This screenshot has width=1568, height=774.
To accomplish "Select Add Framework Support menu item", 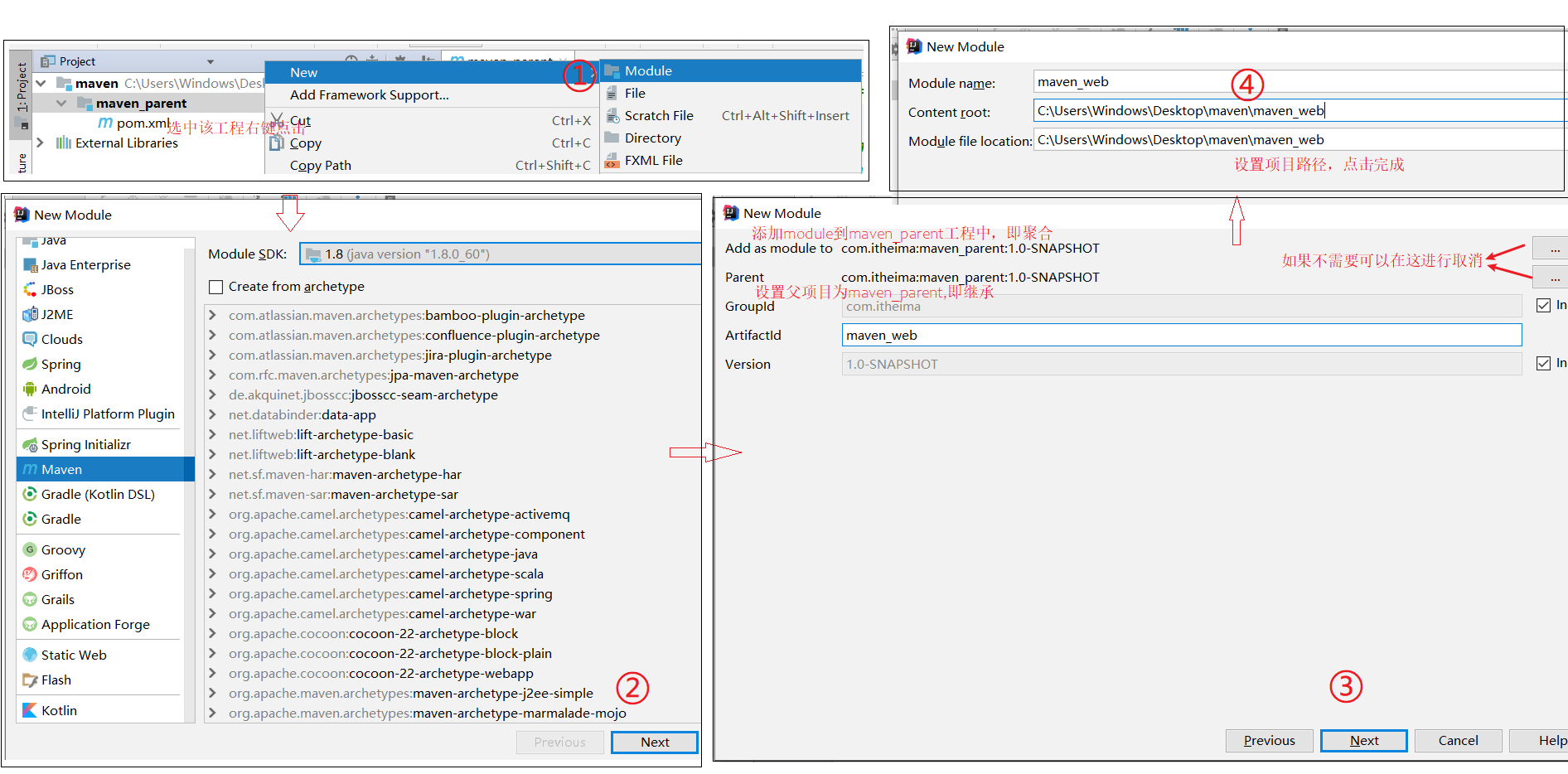I will (x=369, y=94).
